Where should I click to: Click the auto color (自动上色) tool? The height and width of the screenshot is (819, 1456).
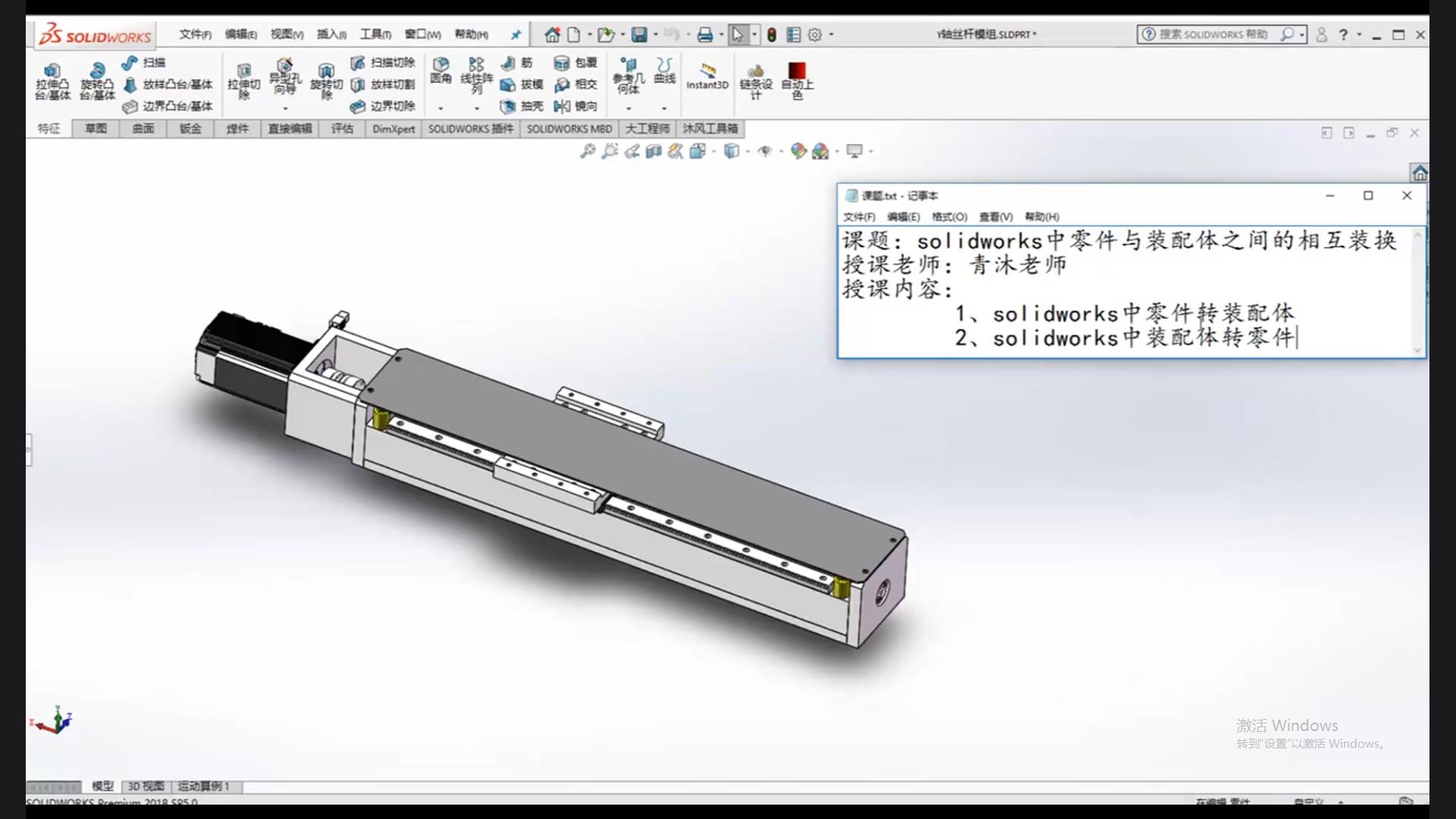coord(797,82)
